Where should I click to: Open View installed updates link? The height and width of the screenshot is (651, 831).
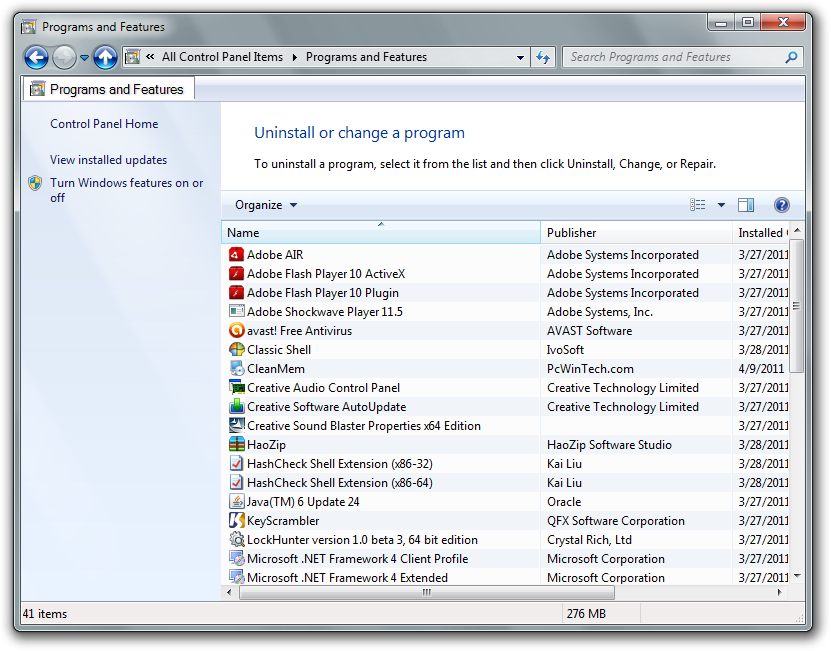pos(108,160)
